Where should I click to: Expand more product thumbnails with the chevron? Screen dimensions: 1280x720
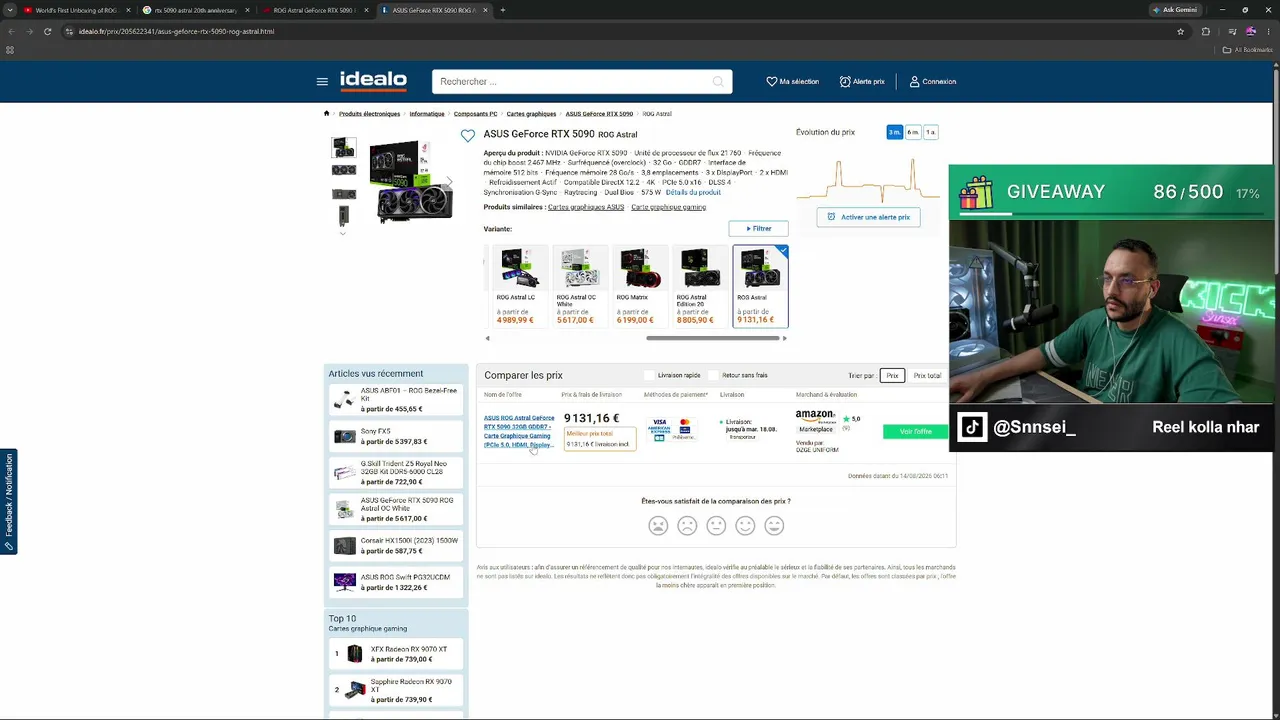coord(343,234)
